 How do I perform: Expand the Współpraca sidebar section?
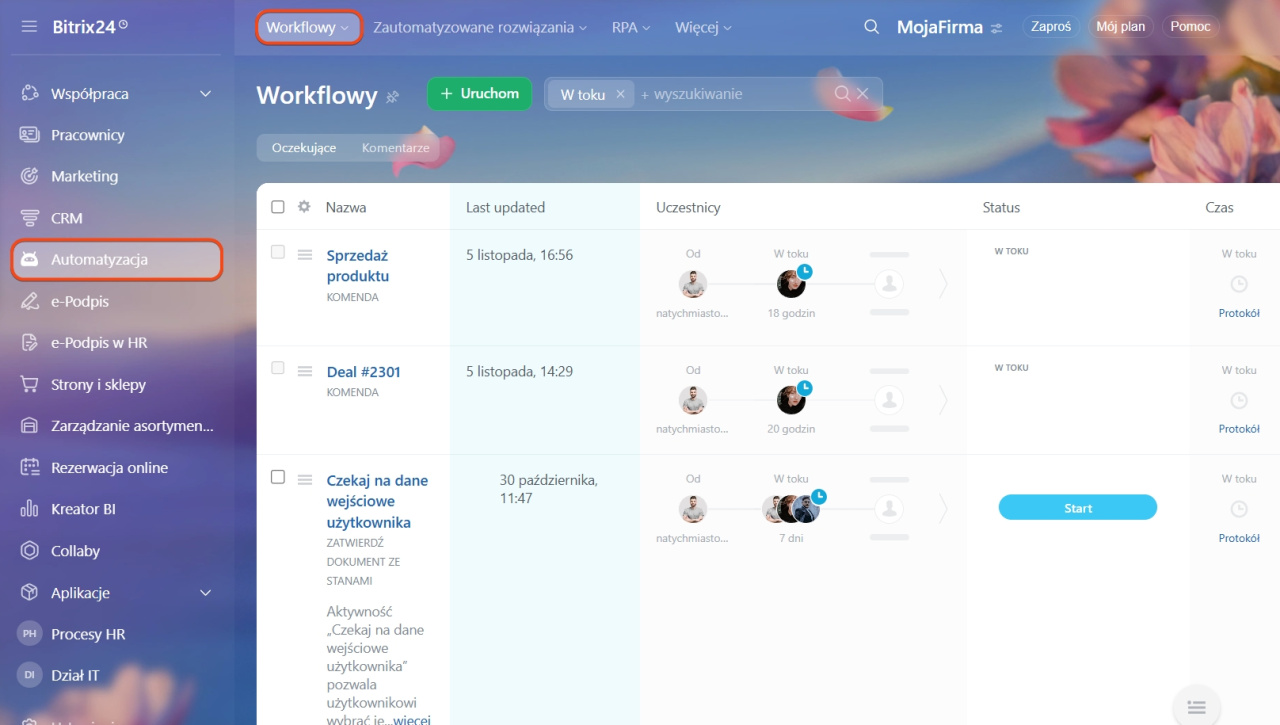click(x=205, y=94)
